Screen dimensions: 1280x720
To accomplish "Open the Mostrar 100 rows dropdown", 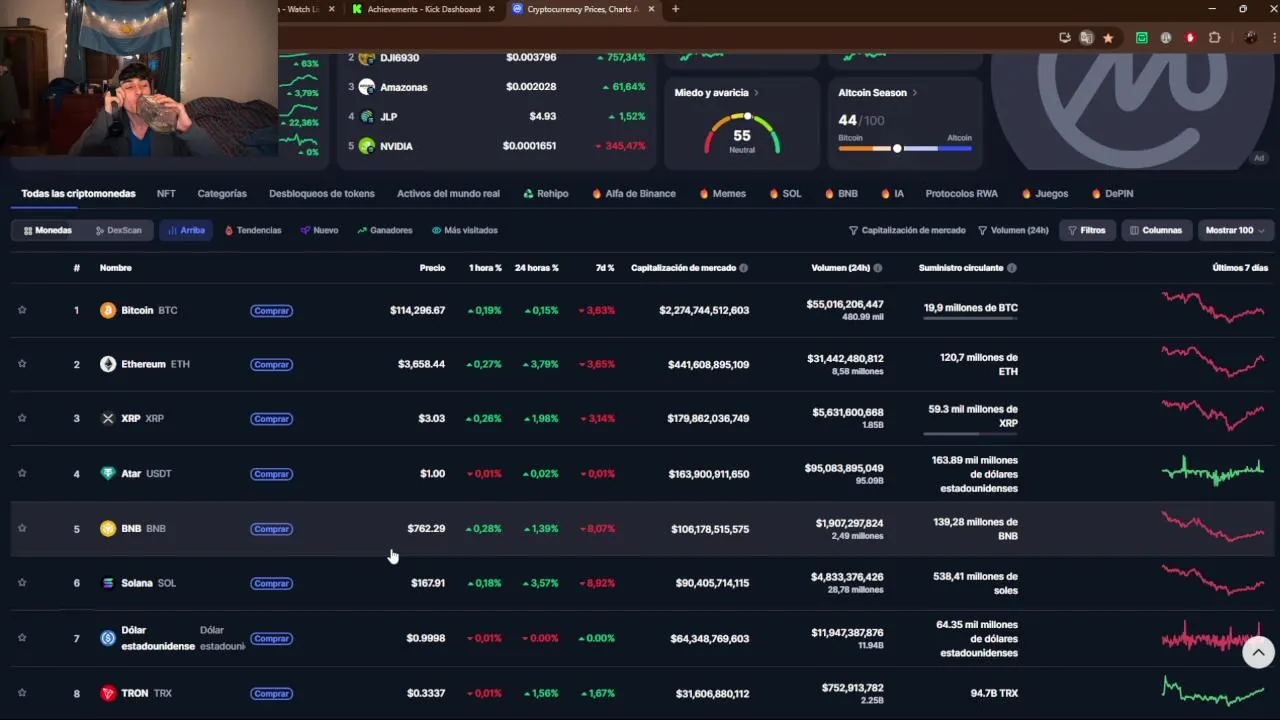I will (x=1235, y=230).
